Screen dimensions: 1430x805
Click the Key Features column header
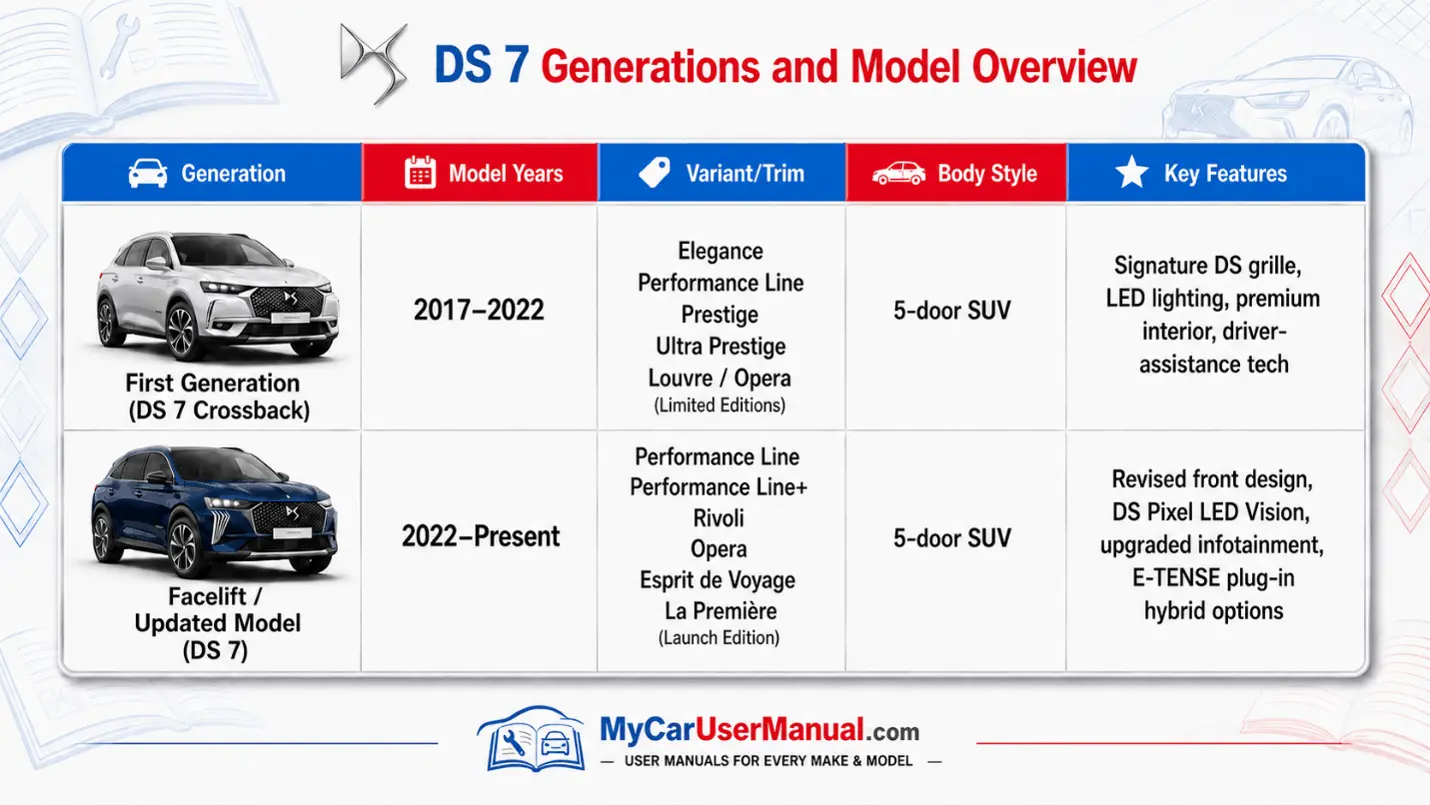pyautogui.click(x=1216, y=173)
